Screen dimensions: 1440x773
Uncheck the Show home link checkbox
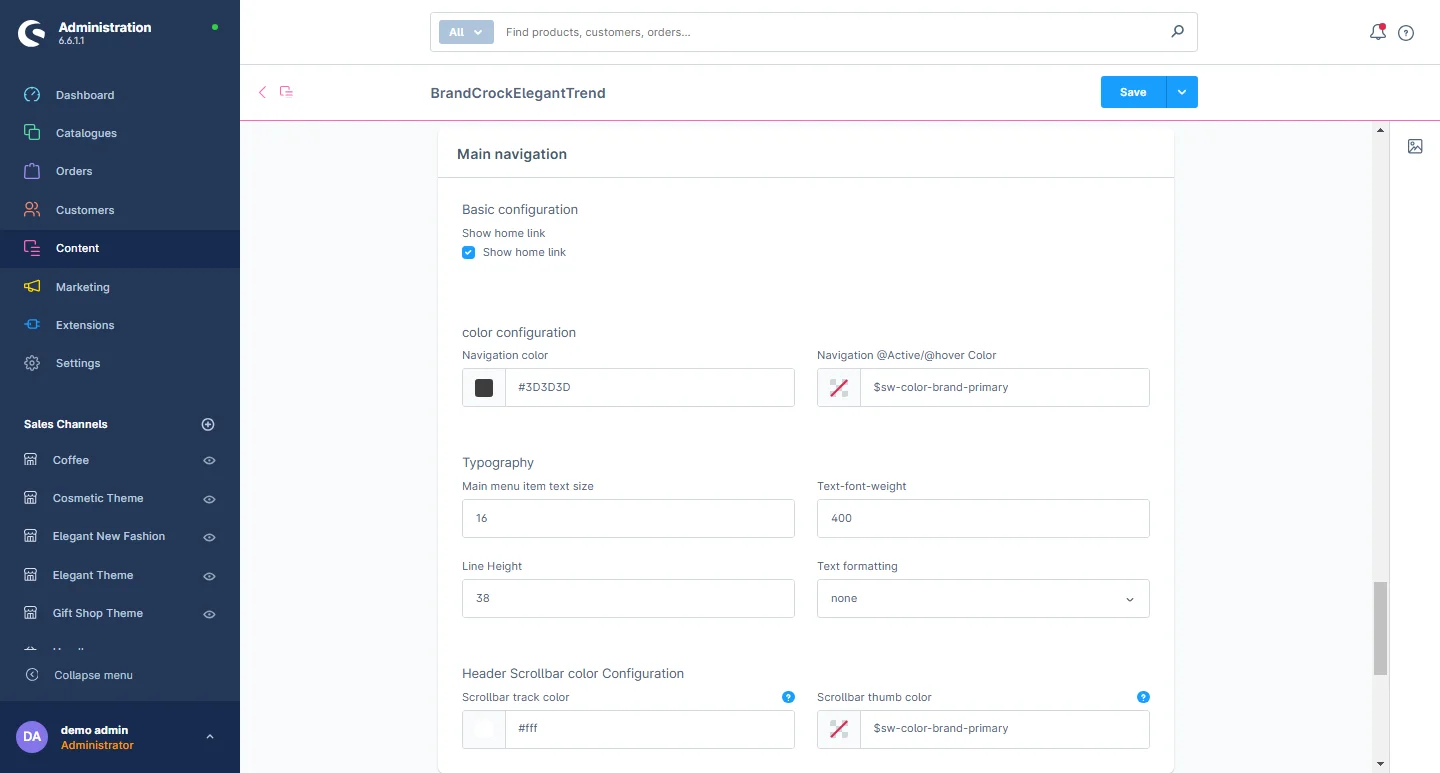pos(468,252)
